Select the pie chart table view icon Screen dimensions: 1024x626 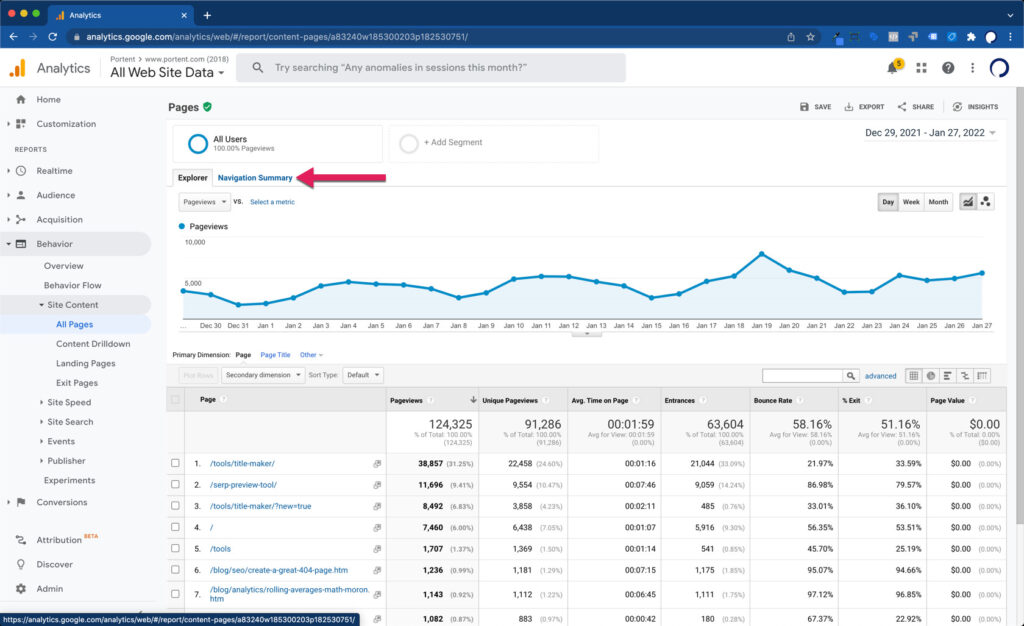931,376
